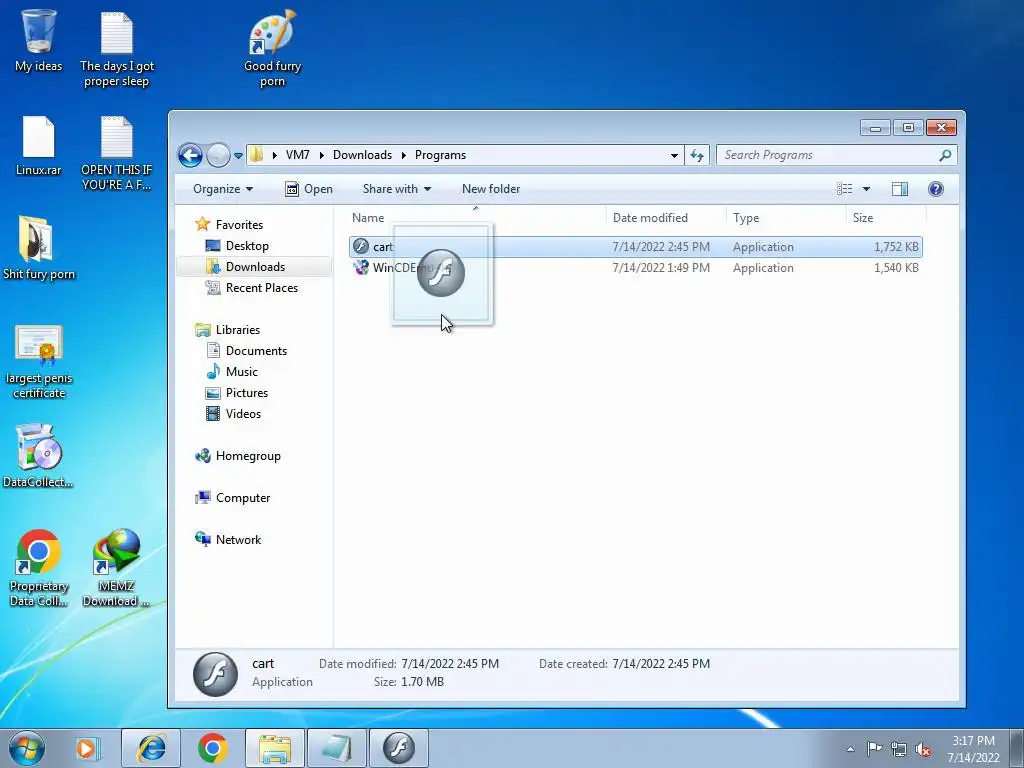Screen dimensions: 1024x768
Task: Open Explorer help question mark icon
Action: (936, 189)
